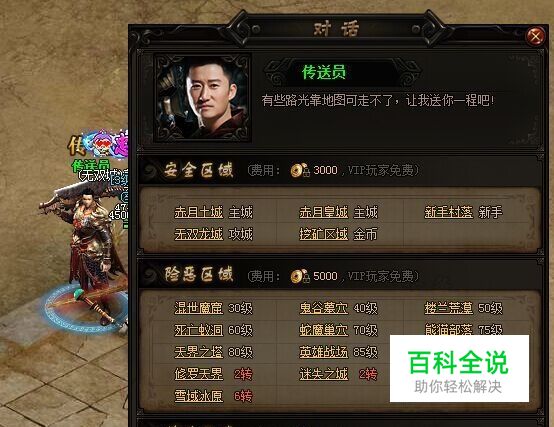Close the 对话 dialog window
Screen dimensions: 554x427
pos(536,36)
